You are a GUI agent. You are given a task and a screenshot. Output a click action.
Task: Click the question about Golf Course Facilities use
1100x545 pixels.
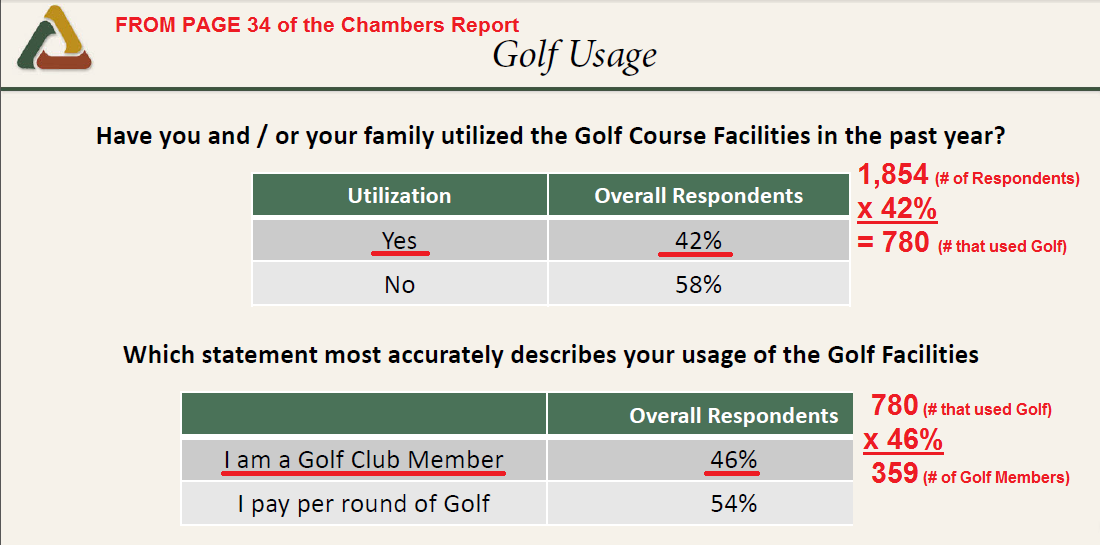(x=550, y=135)
